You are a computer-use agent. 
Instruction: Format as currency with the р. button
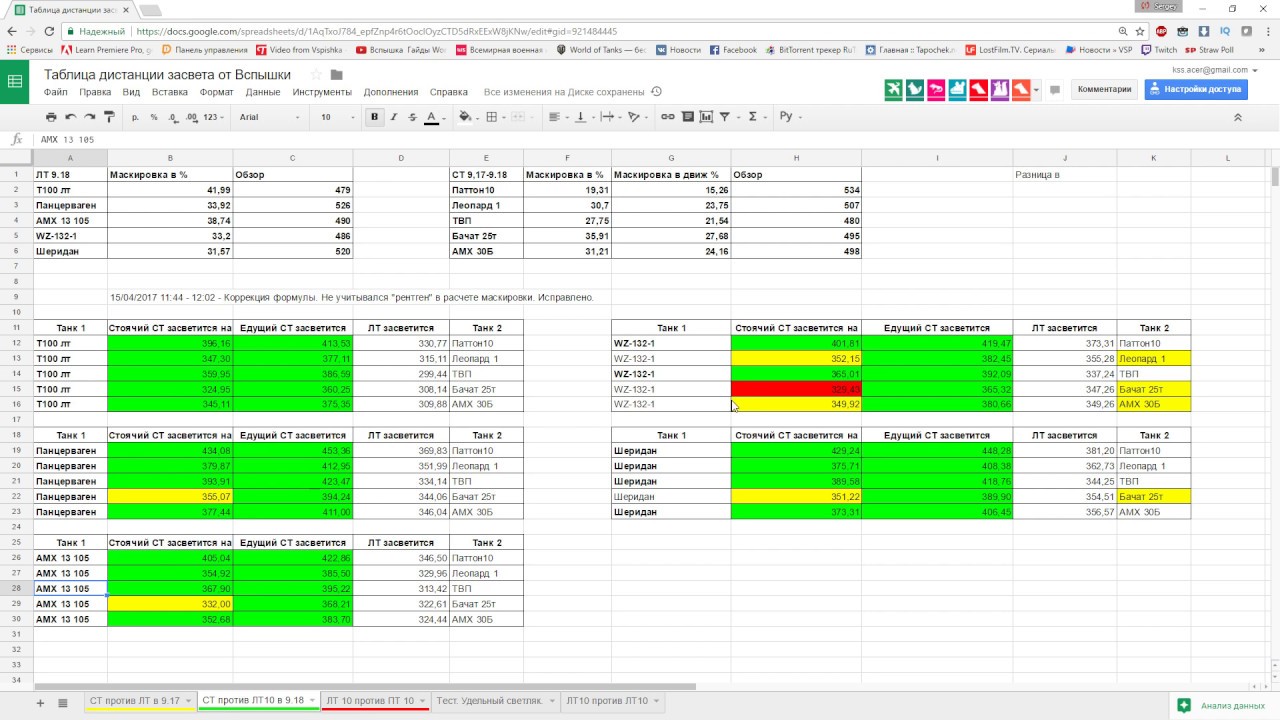[136, 117]
